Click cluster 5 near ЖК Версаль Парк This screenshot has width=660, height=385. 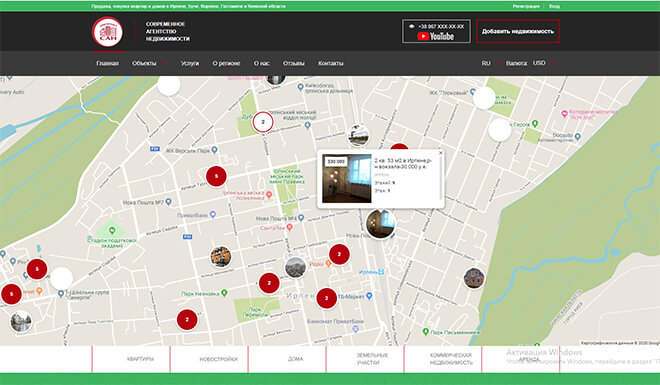[x=216, y=176]
